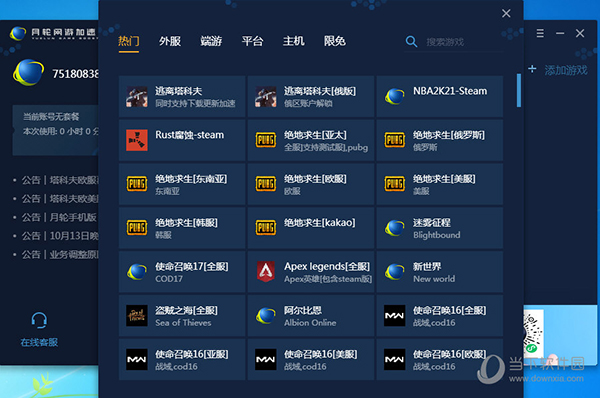This screenshot has width=600, height=398.
Task: Click the 当前账号无套餐 status text
Action: click(51, 117)
